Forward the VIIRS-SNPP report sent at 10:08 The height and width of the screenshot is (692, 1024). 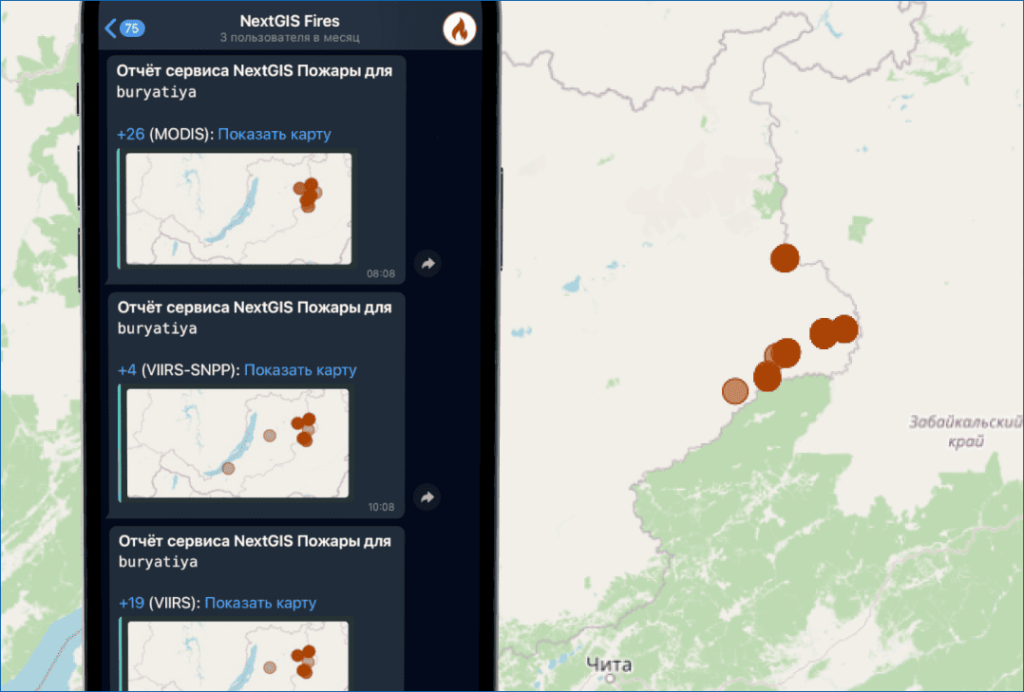click(428, 497)
